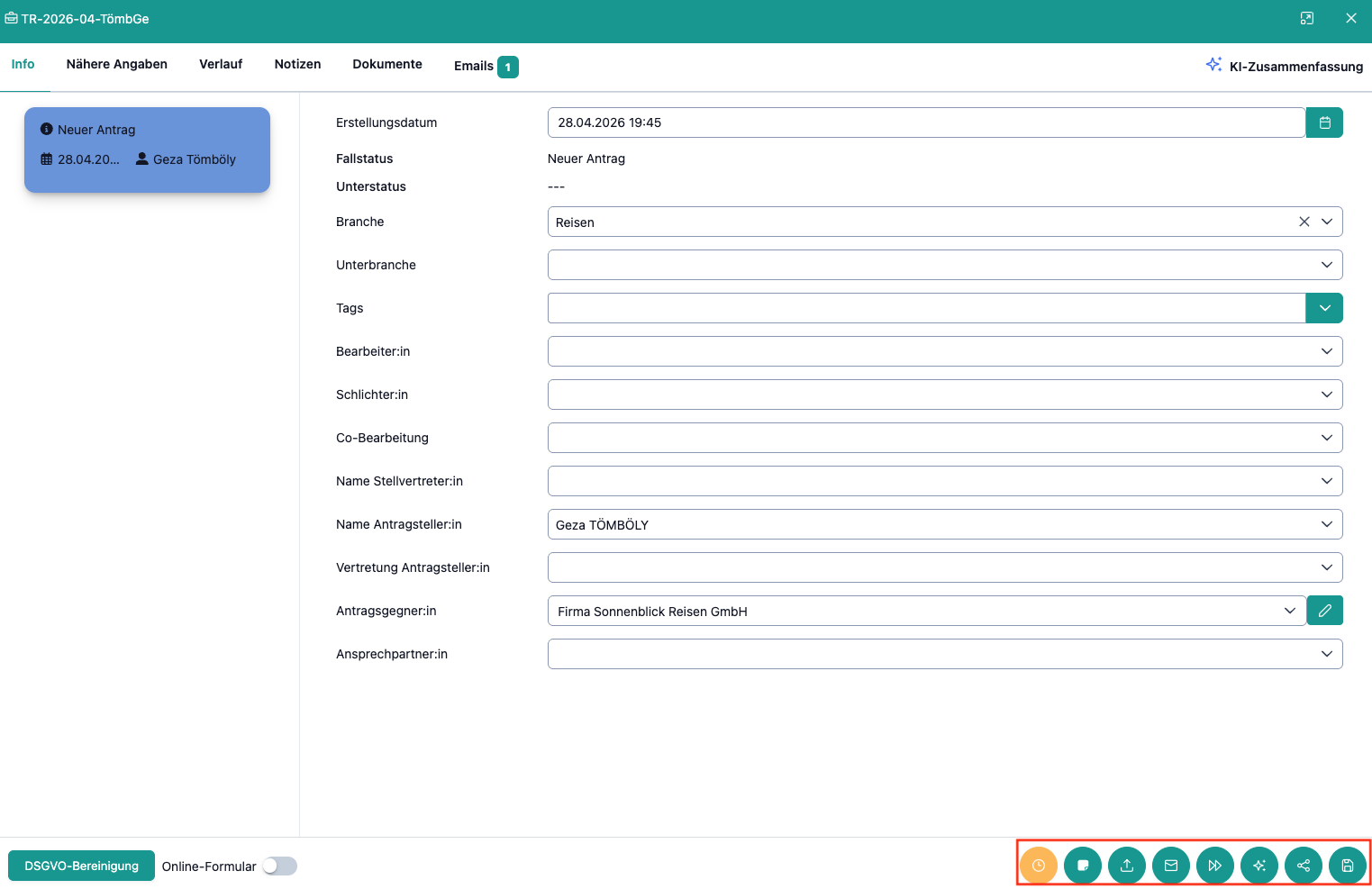
Task: Open the Name Antragsteller:in dropdown
Action: point(1327,524)
